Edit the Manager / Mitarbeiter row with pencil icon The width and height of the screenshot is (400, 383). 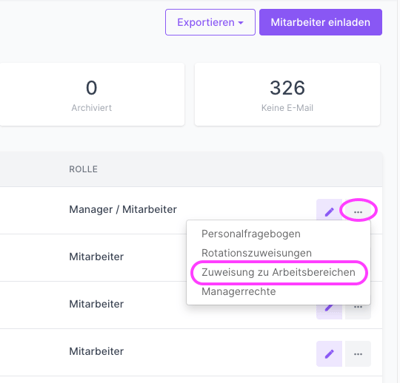(x=329, y=211)
